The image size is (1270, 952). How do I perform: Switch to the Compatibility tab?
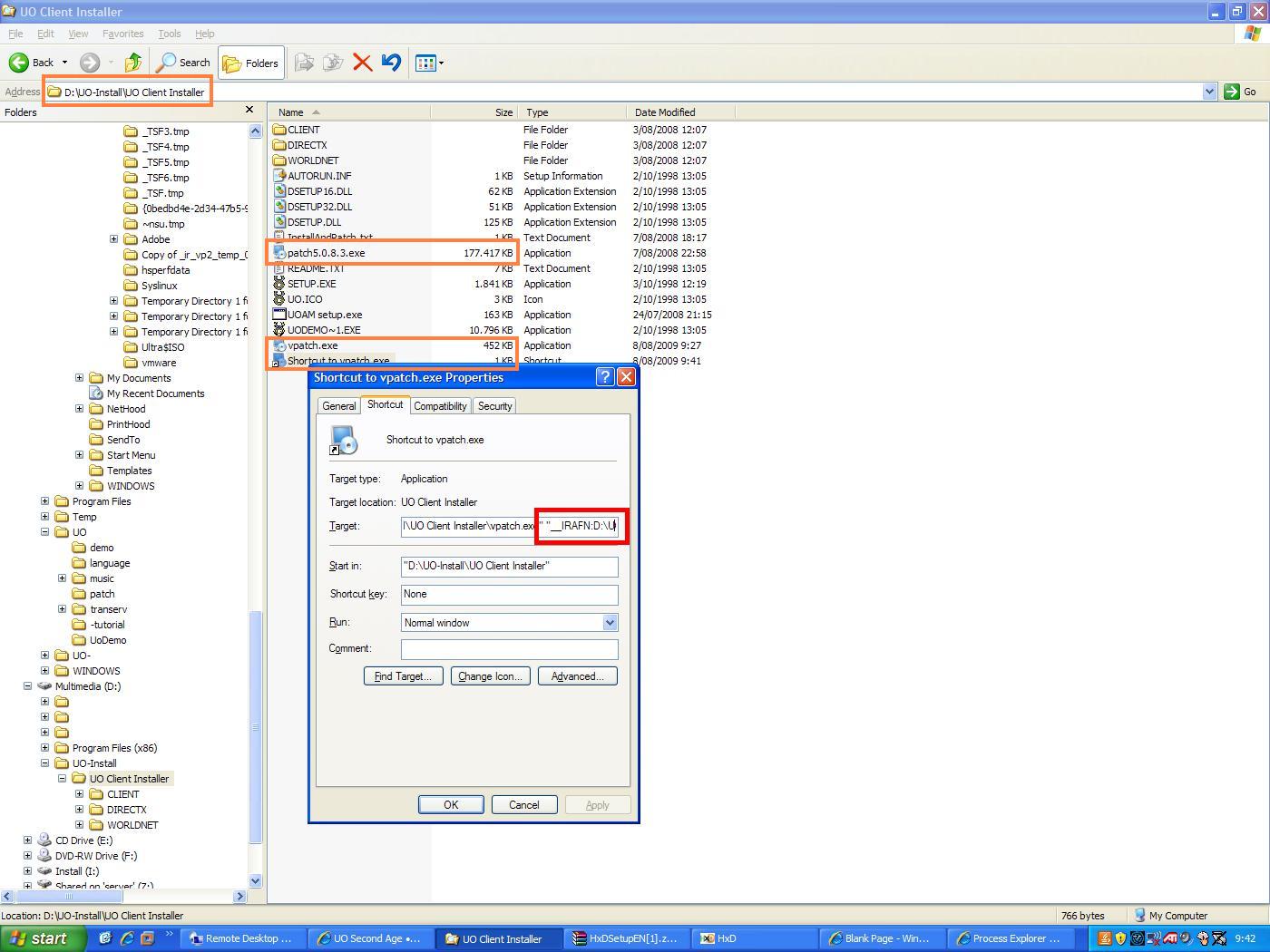point(440,406)
